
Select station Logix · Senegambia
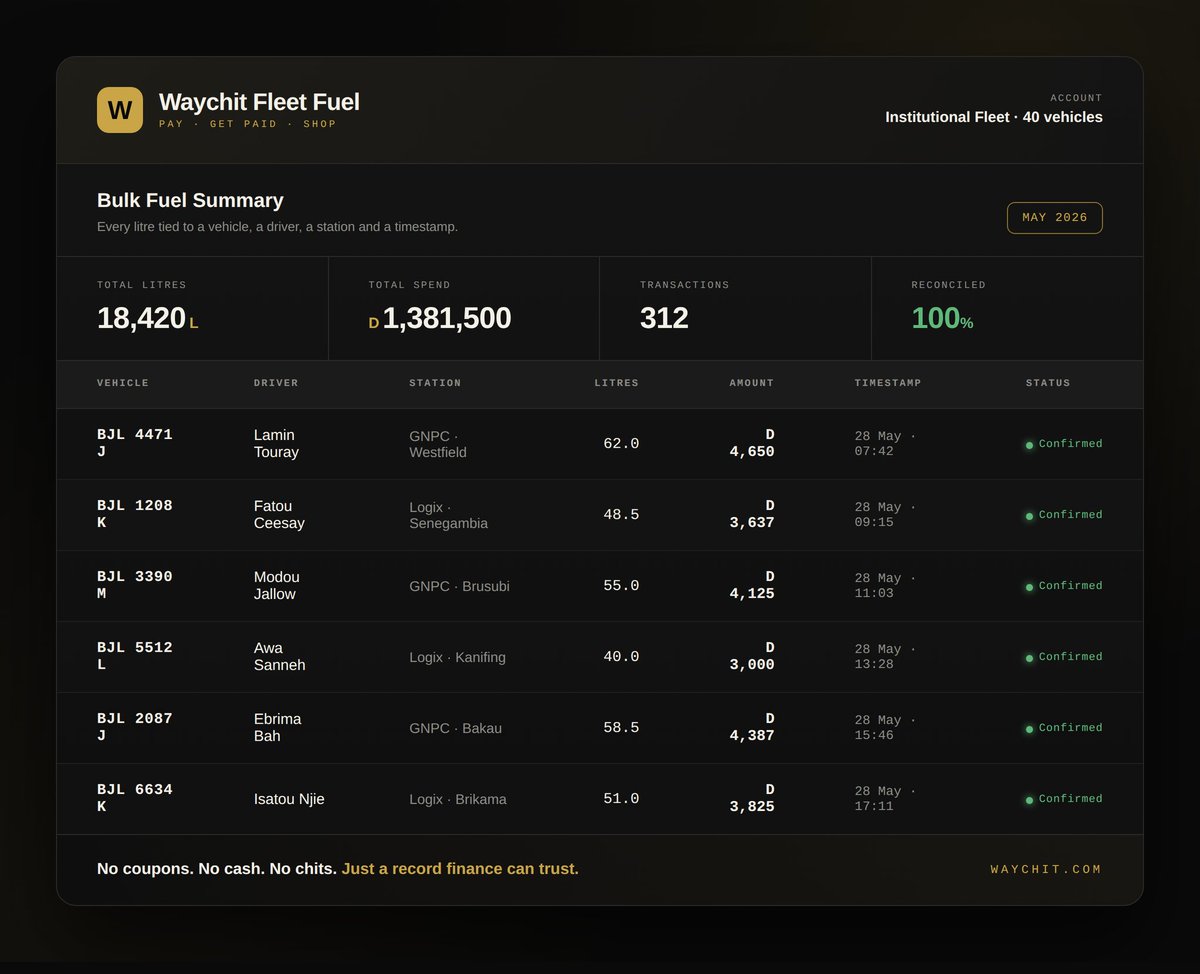(x=449, y=514)
